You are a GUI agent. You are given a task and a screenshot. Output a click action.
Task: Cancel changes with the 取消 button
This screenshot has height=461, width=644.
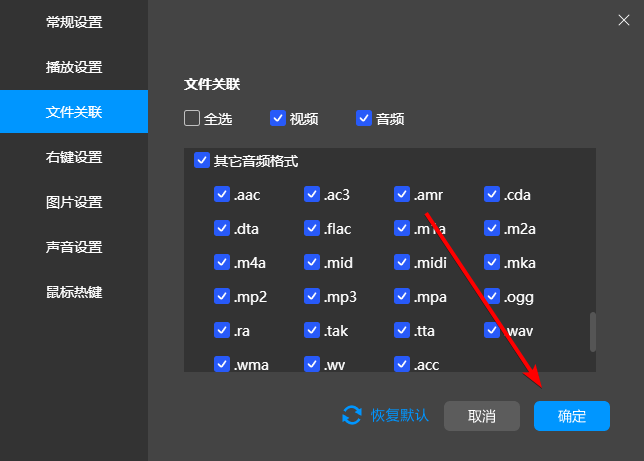point(482,416)
